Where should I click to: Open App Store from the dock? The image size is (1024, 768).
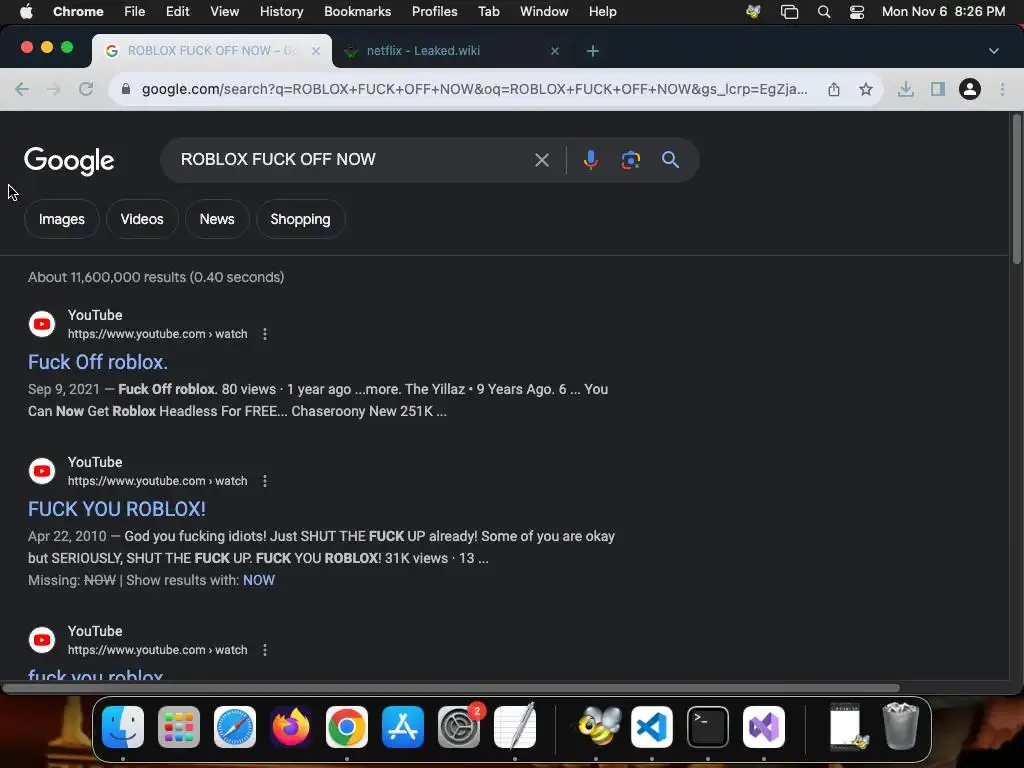403,727
